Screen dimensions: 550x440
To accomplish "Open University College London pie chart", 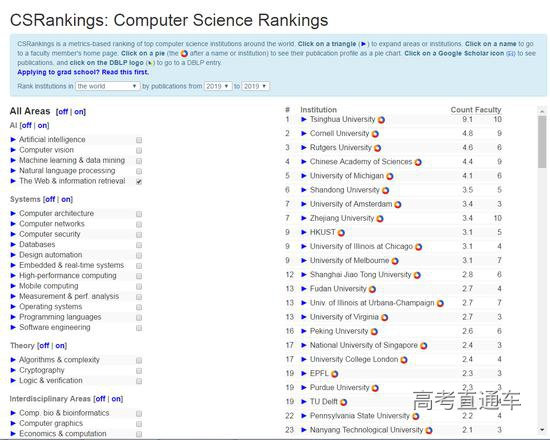I will click(404, 360).
